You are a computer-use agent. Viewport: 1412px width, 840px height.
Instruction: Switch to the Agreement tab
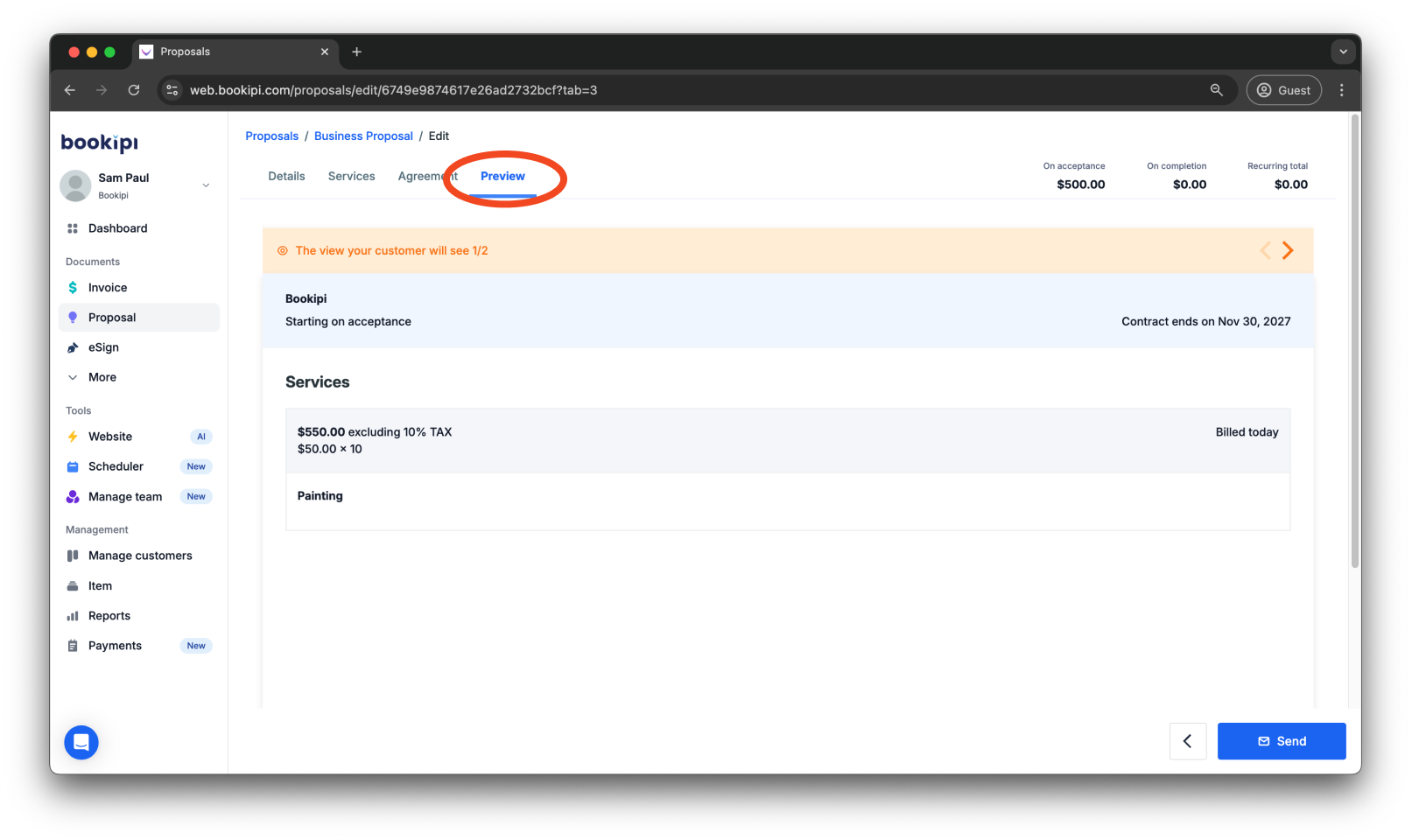(x=427, y=176)
